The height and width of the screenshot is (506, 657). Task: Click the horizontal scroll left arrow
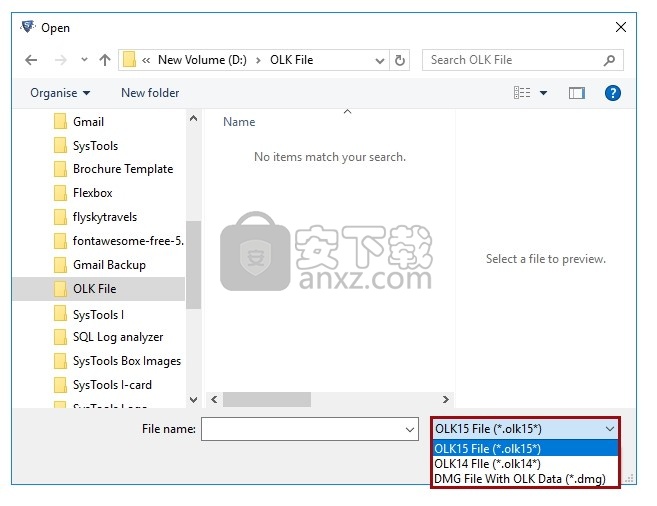(x=214, y=400)
